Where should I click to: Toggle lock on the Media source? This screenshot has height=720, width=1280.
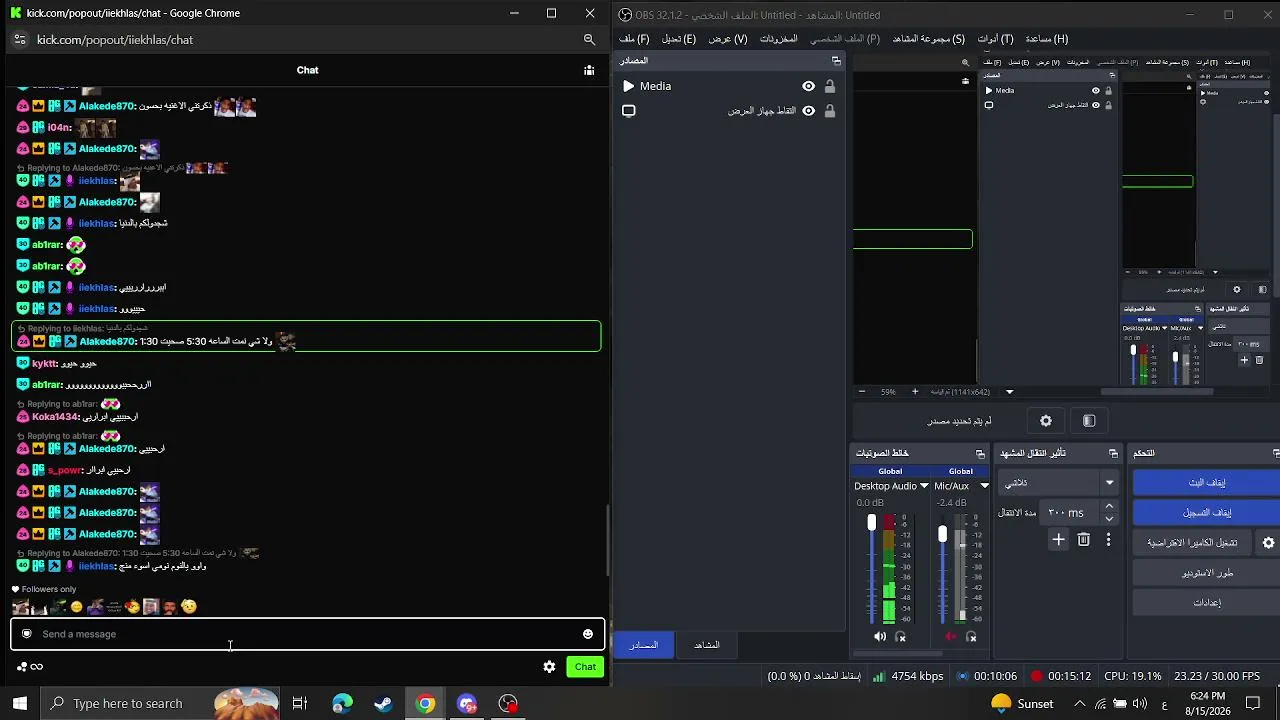coord(829,86)
